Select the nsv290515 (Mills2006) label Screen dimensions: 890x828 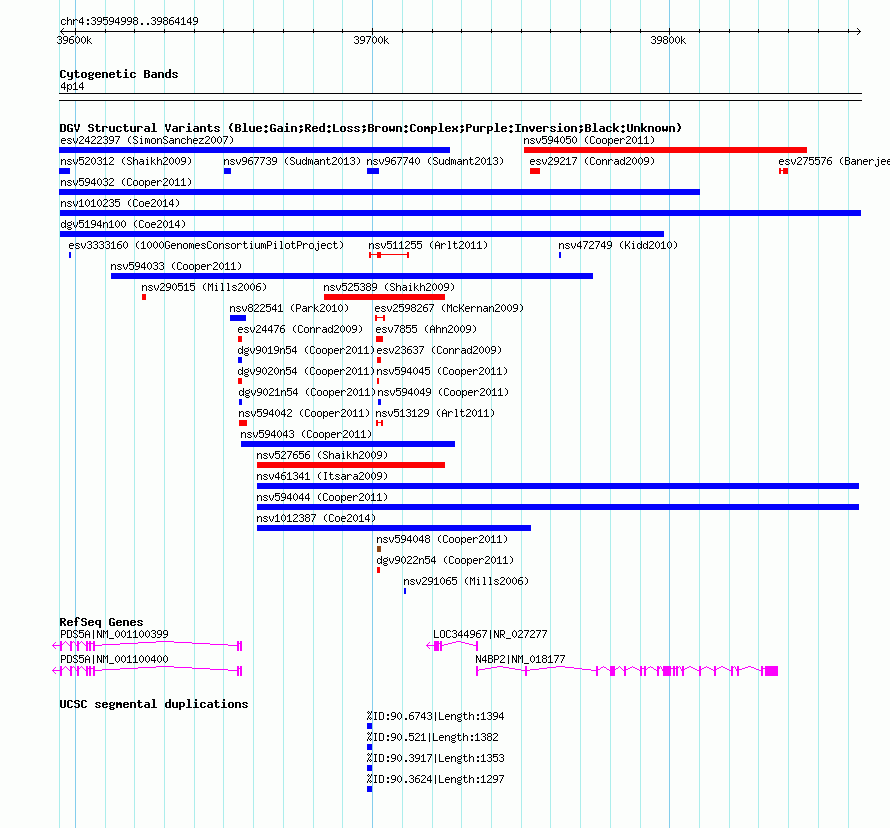pyautogui.click(x=204, y=287)
